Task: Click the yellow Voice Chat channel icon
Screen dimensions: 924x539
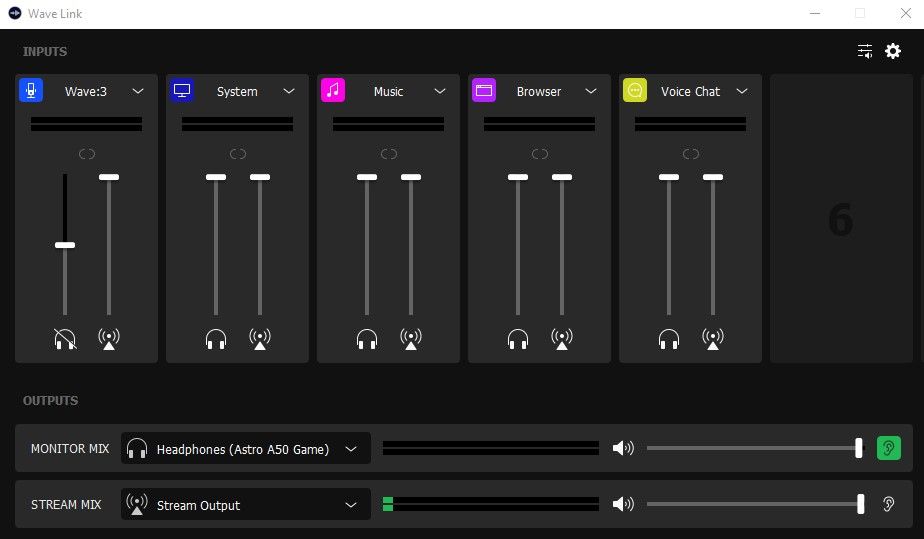Action: click(x=635, y=91)
